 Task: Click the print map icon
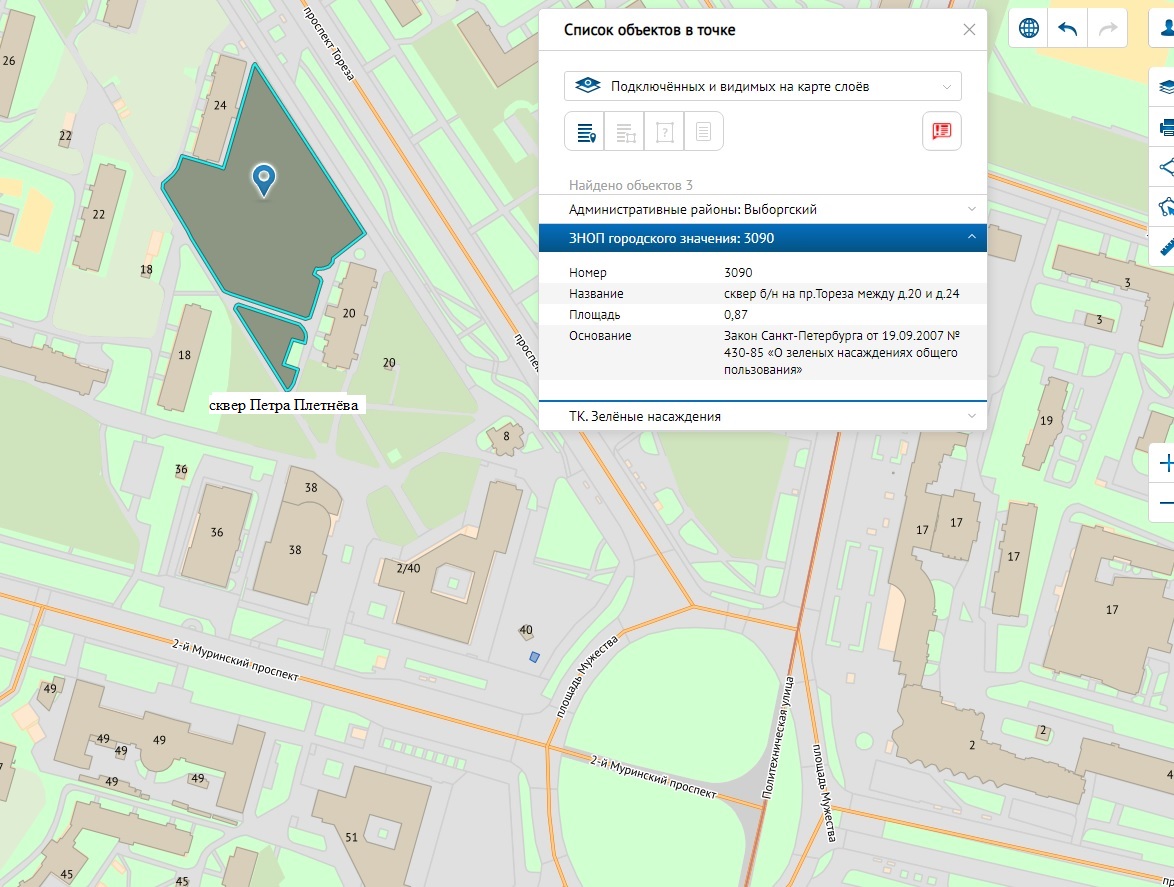click(x=1165, y=127)
